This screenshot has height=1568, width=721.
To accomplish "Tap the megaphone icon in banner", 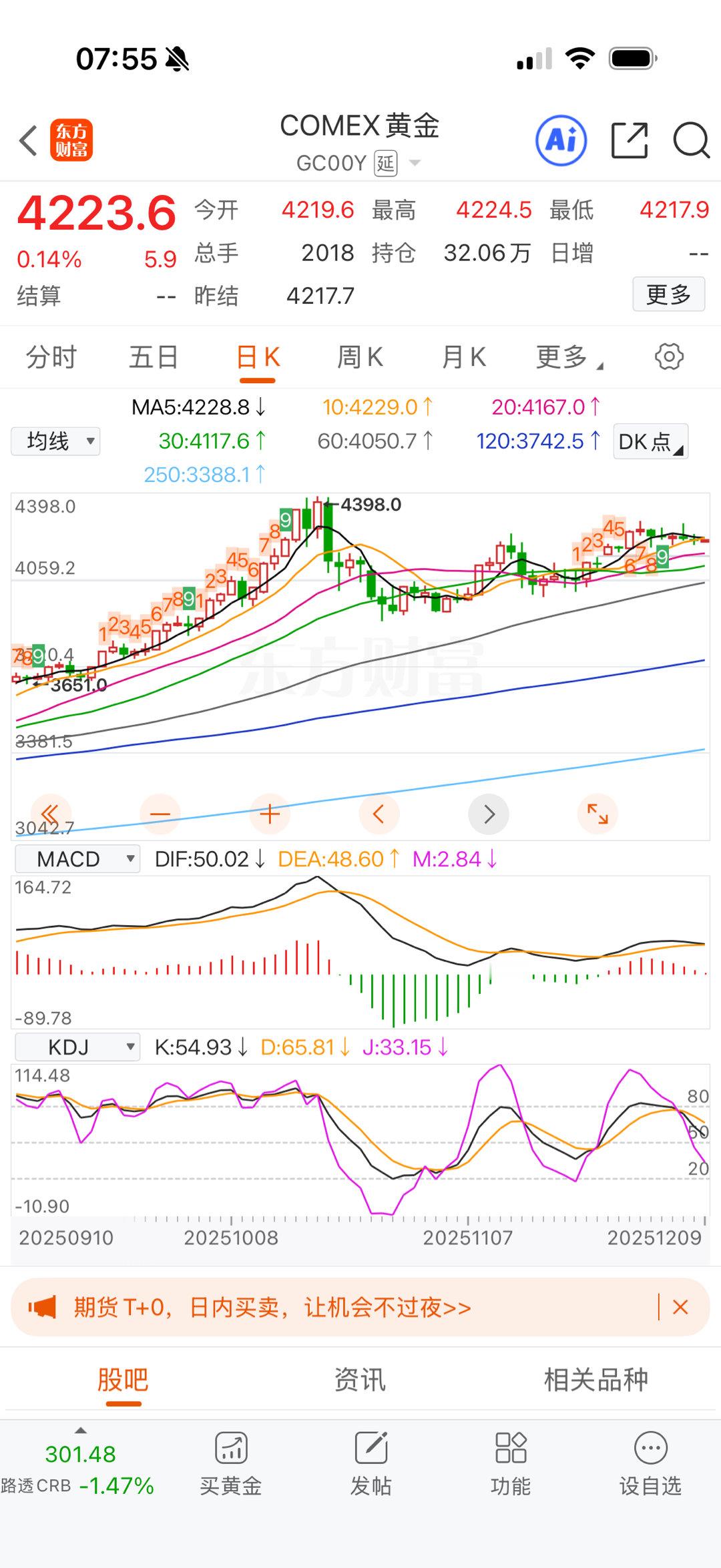I will (42, 1307).
